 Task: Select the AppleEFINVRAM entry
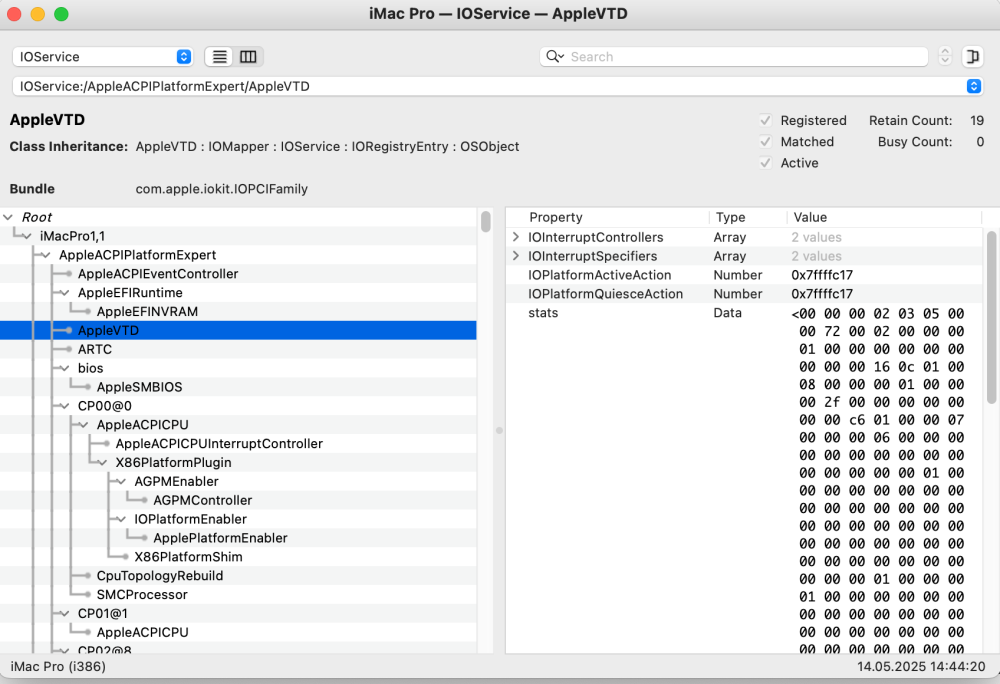[x=147, y=312]
